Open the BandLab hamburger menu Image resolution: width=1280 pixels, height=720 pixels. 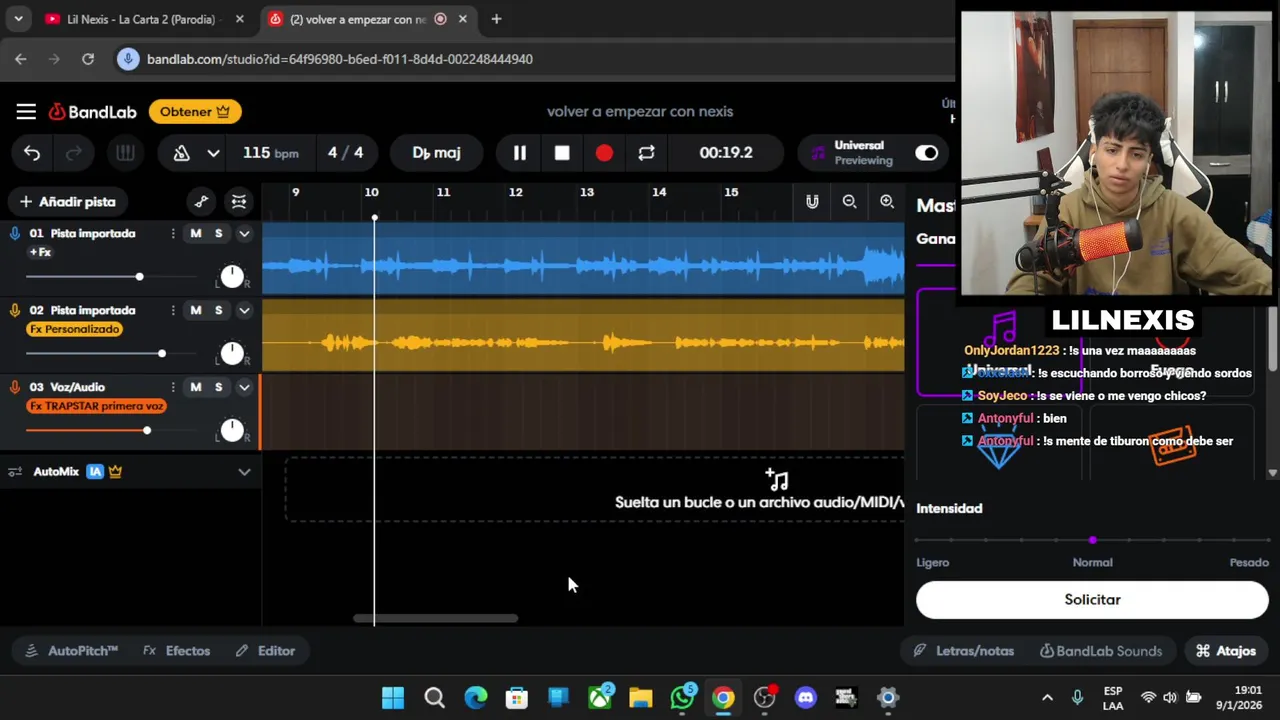click(x=26, y=112)
